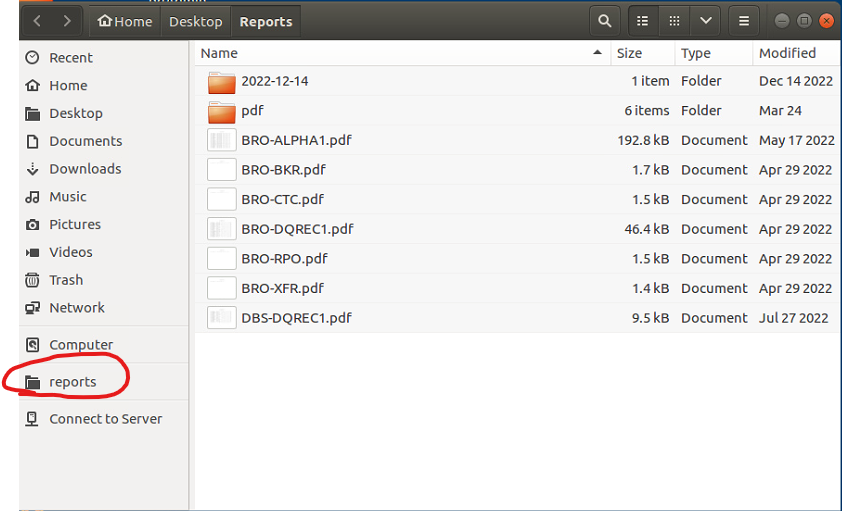Screen dimensions: 842x511
Task: Switch to list view
Action: [x=642, y=21]
